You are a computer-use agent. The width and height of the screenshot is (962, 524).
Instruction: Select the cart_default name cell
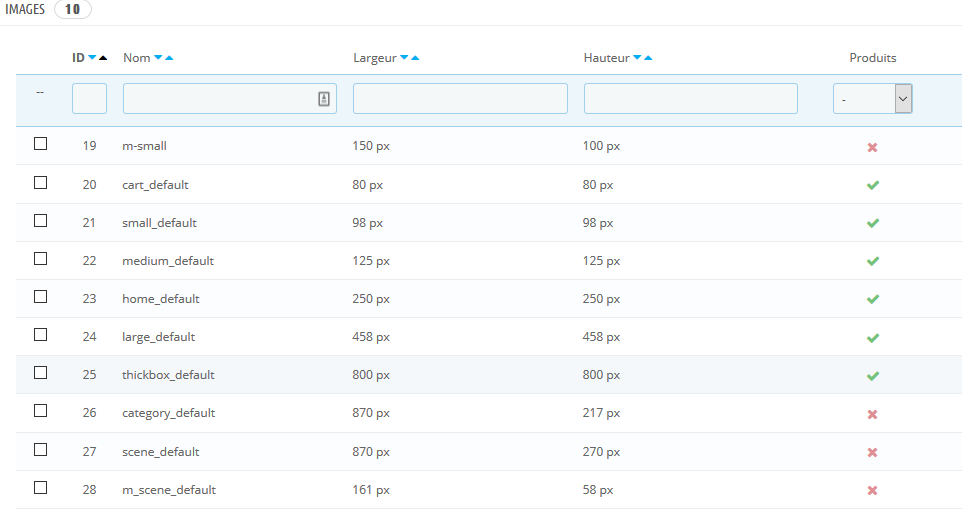tap(155, 185)
